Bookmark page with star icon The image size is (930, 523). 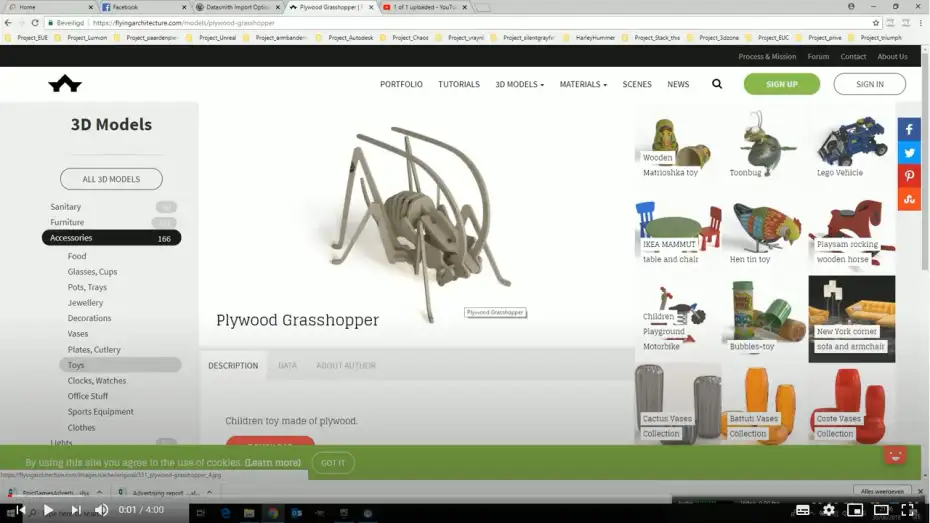pyautogui.click(x=875, y=23)
